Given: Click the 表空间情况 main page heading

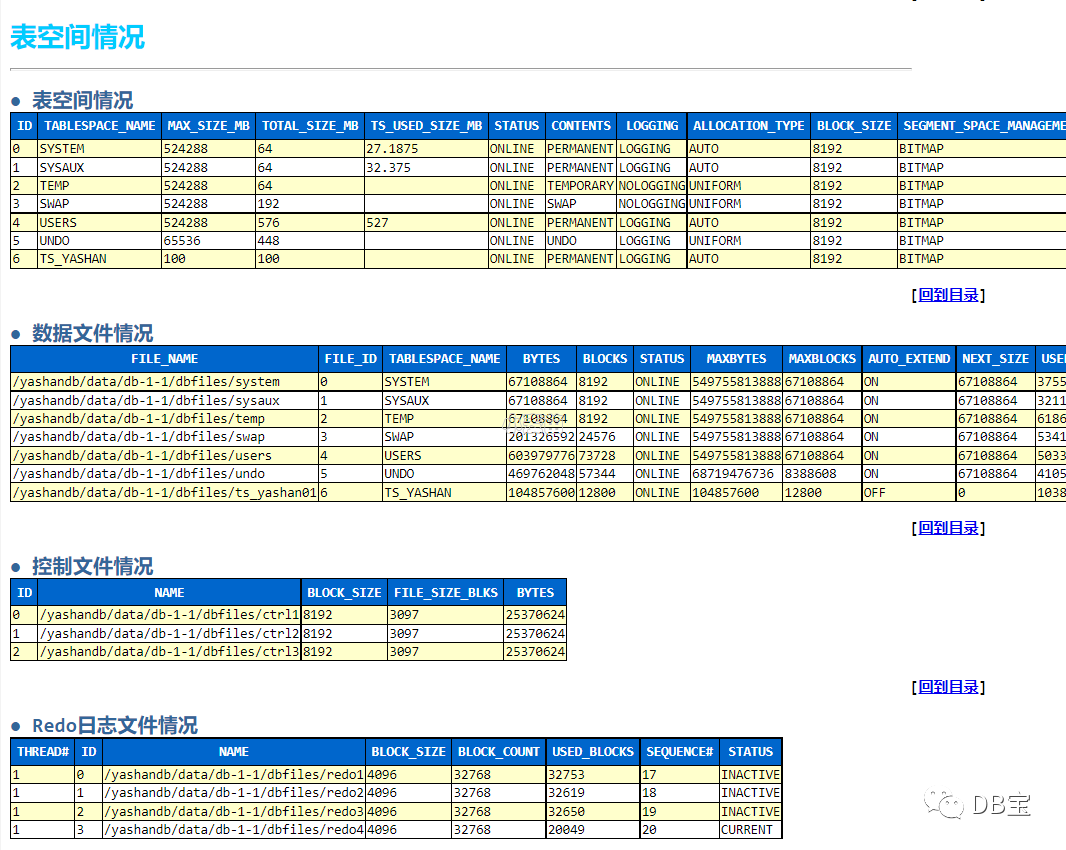Looking at the screenshot, I should [78, 37].
